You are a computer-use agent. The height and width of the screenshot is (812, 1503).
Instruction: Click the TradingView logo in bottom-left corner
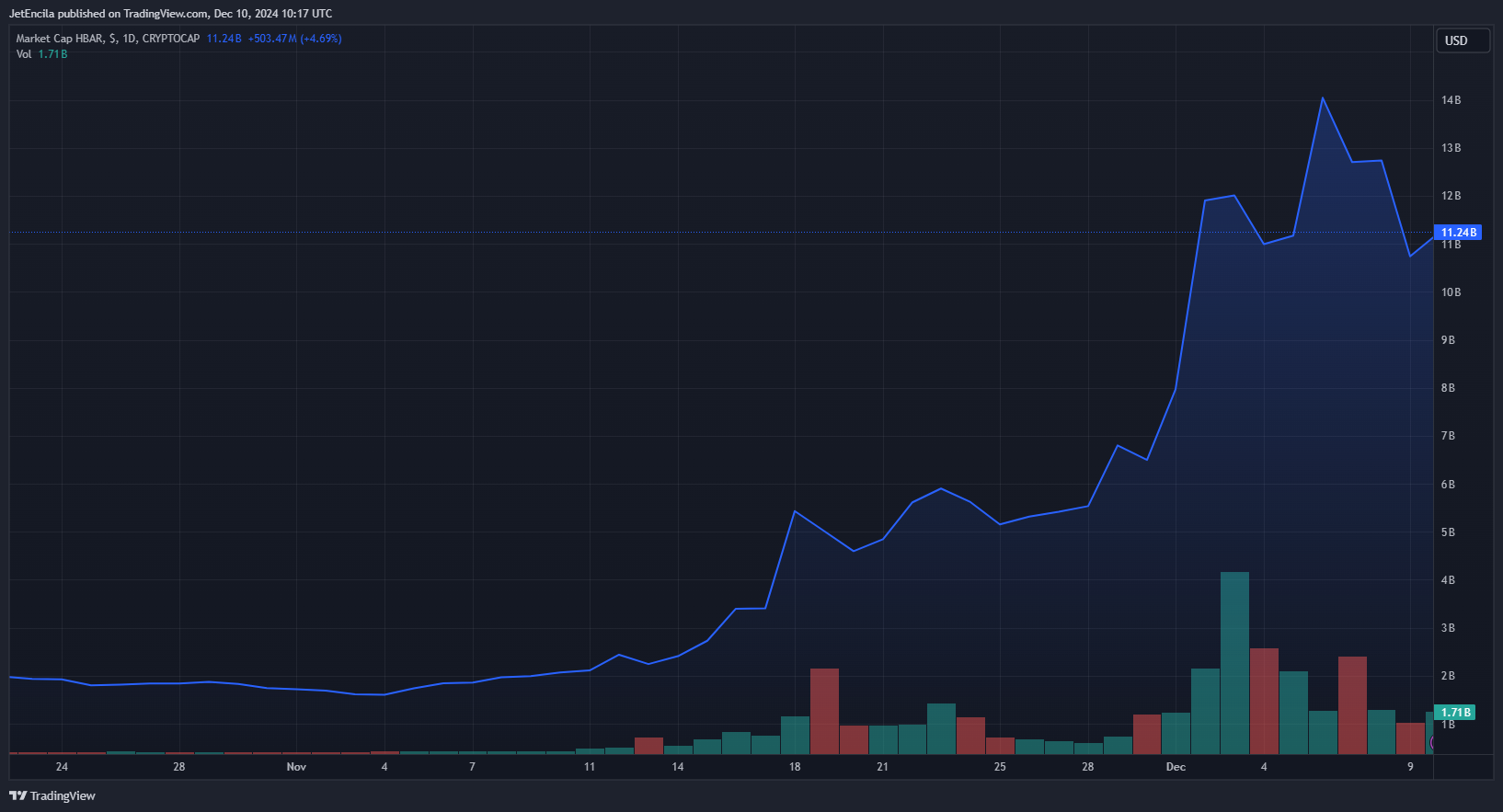pyautogui.click(x=52, y=795)
